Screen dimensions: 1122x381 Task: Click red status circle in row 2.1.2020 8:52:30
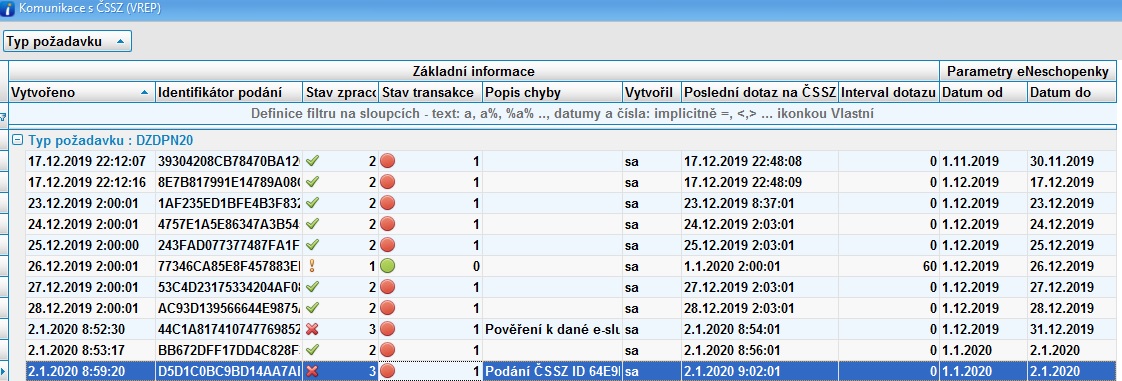388,329
